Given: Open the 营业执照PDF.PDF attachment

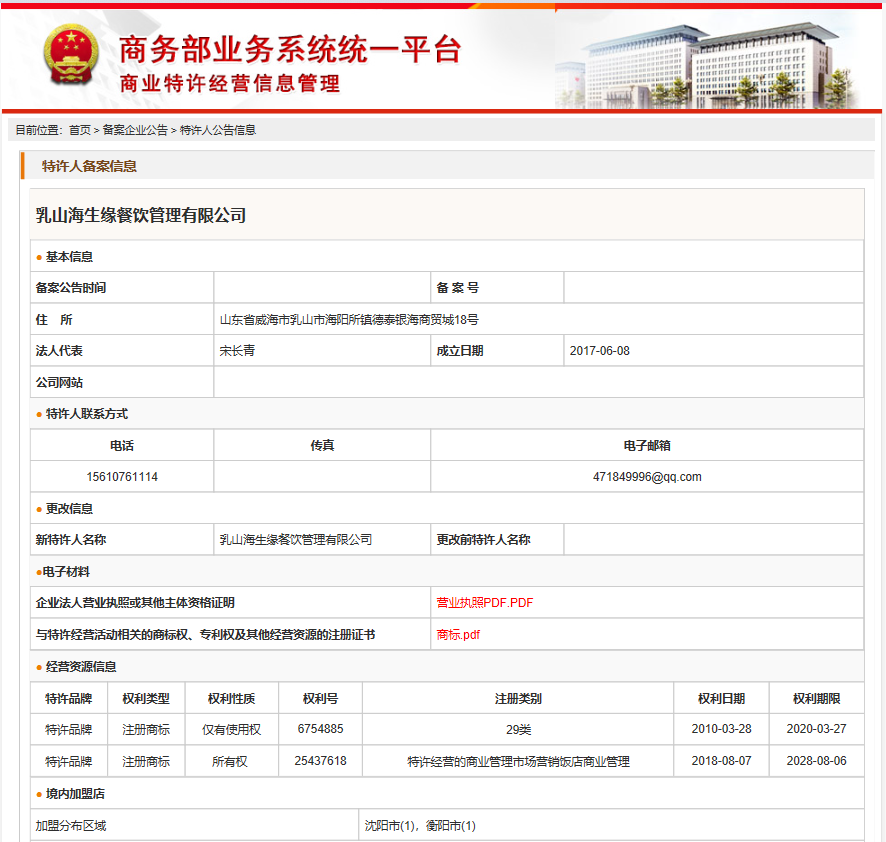Looking at the screenshot, I should click(484, 603).
